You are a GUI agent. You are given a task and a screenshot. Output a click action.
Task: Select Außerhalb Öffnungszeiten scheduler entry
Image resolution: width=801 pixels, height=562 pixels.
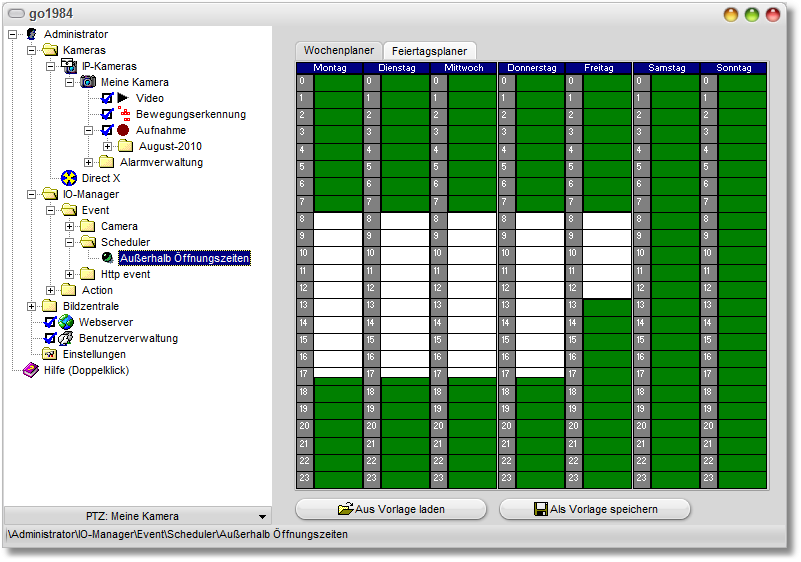coord(183,258)
